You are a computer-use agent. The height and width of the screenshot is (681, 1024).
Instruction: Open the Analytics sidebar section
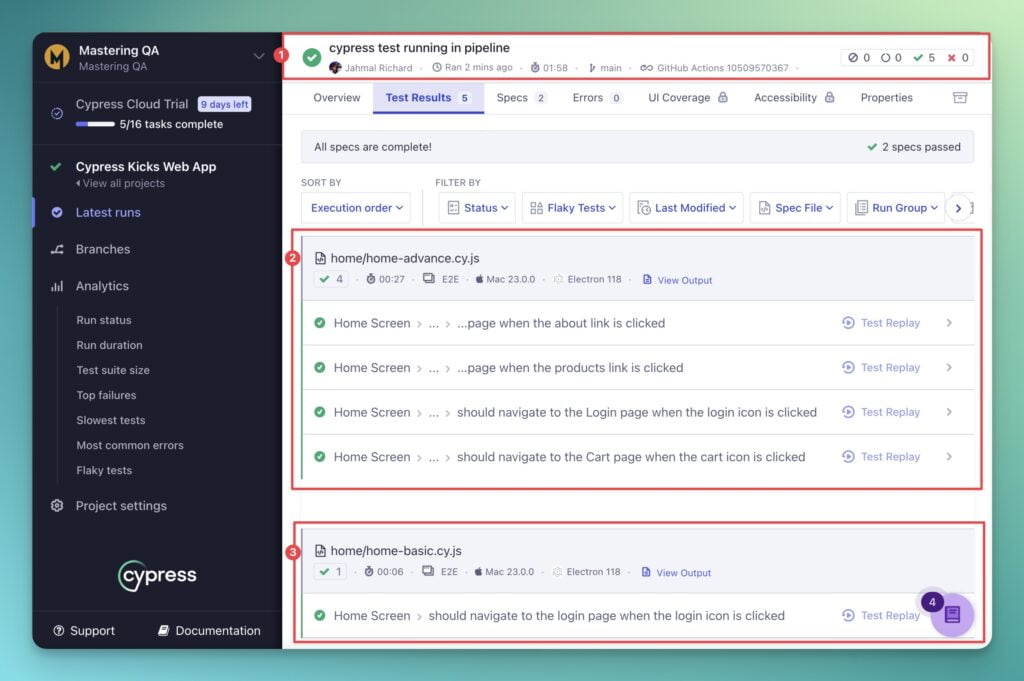[x=102, y=286]
